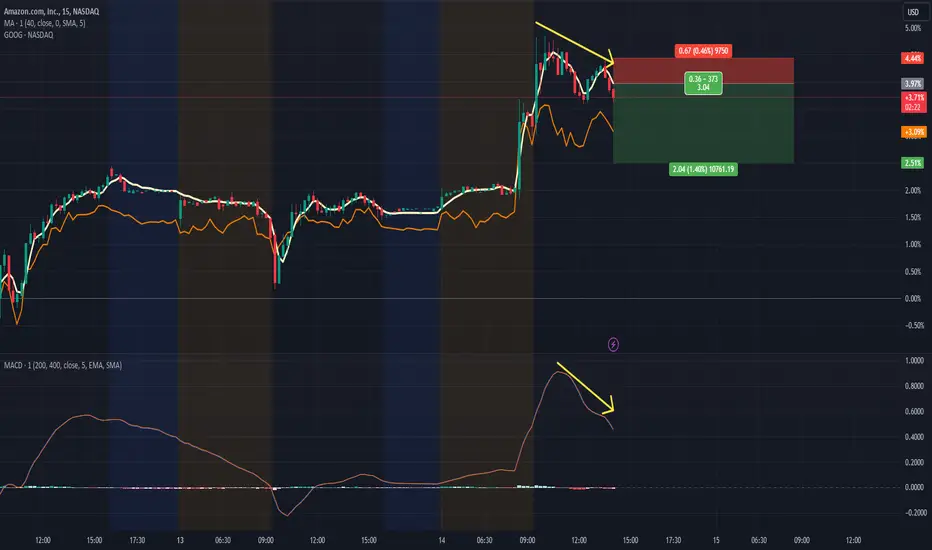Click the green profit zone of short position
The image size is (932, 550).
(703, 124)
